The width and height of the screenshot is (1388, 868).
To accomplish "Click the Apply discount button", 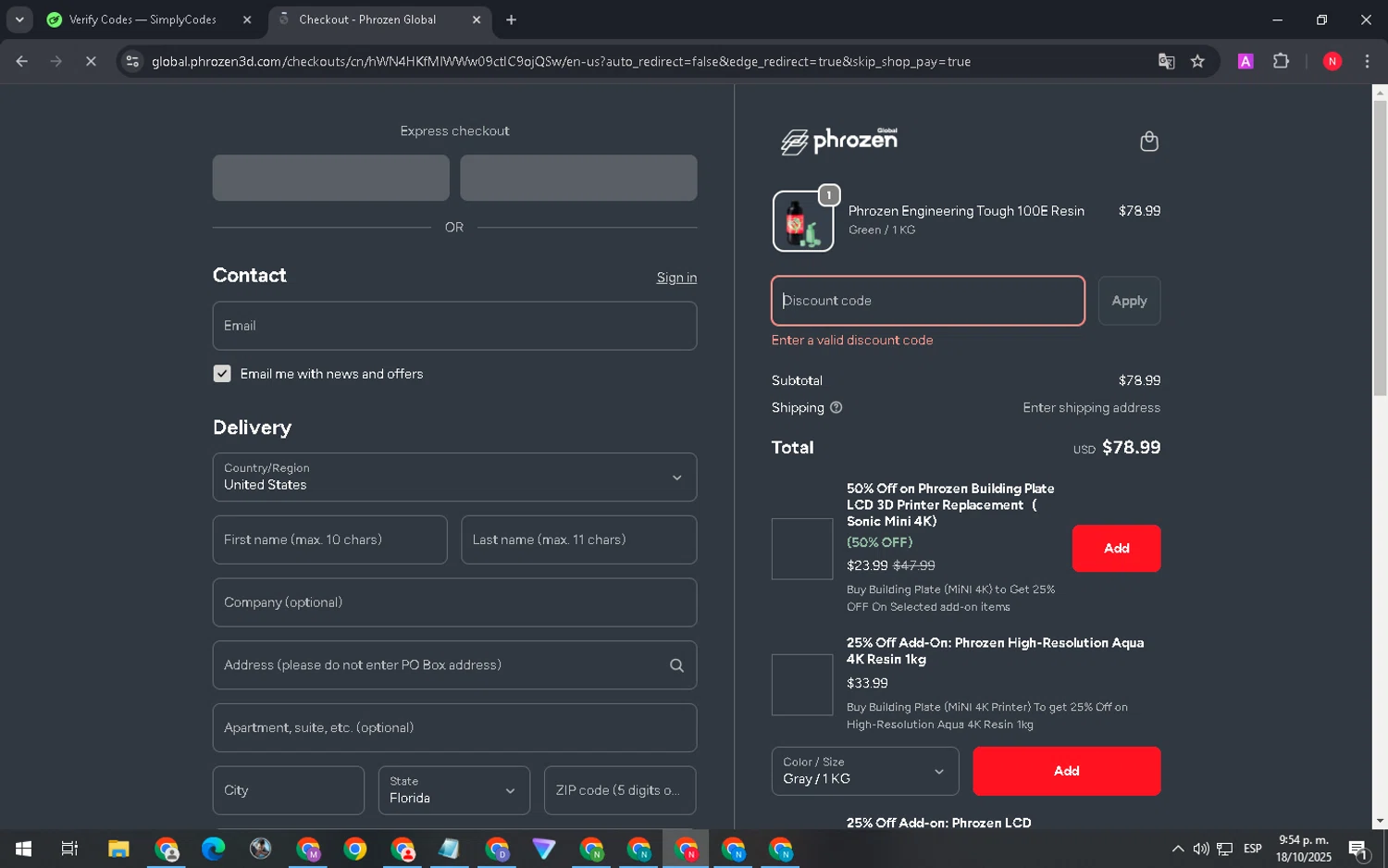I will point(1129,301).
